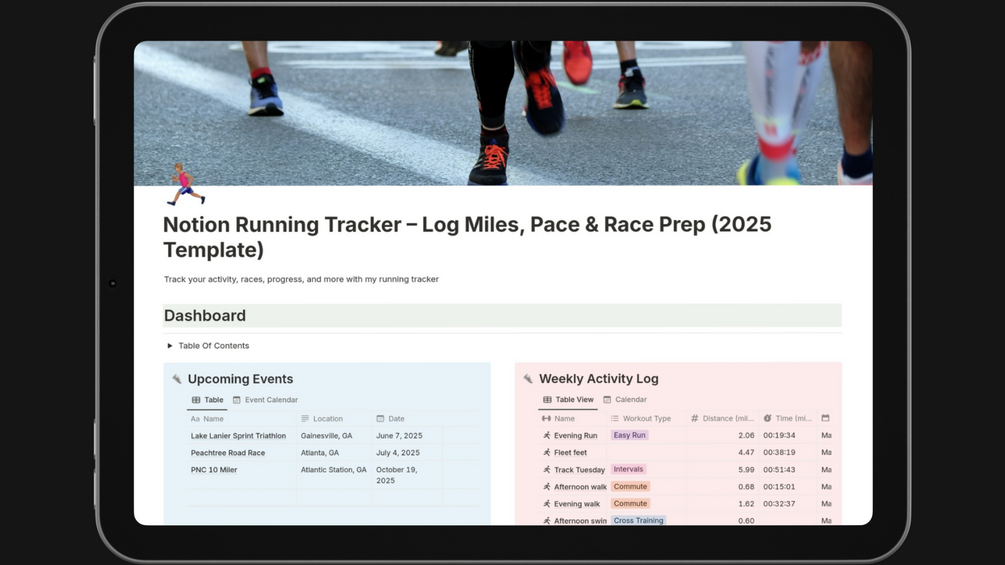Screen dimensions: 1005x565
Task: Open the Evening Run activity
Action: coord(576,436)
